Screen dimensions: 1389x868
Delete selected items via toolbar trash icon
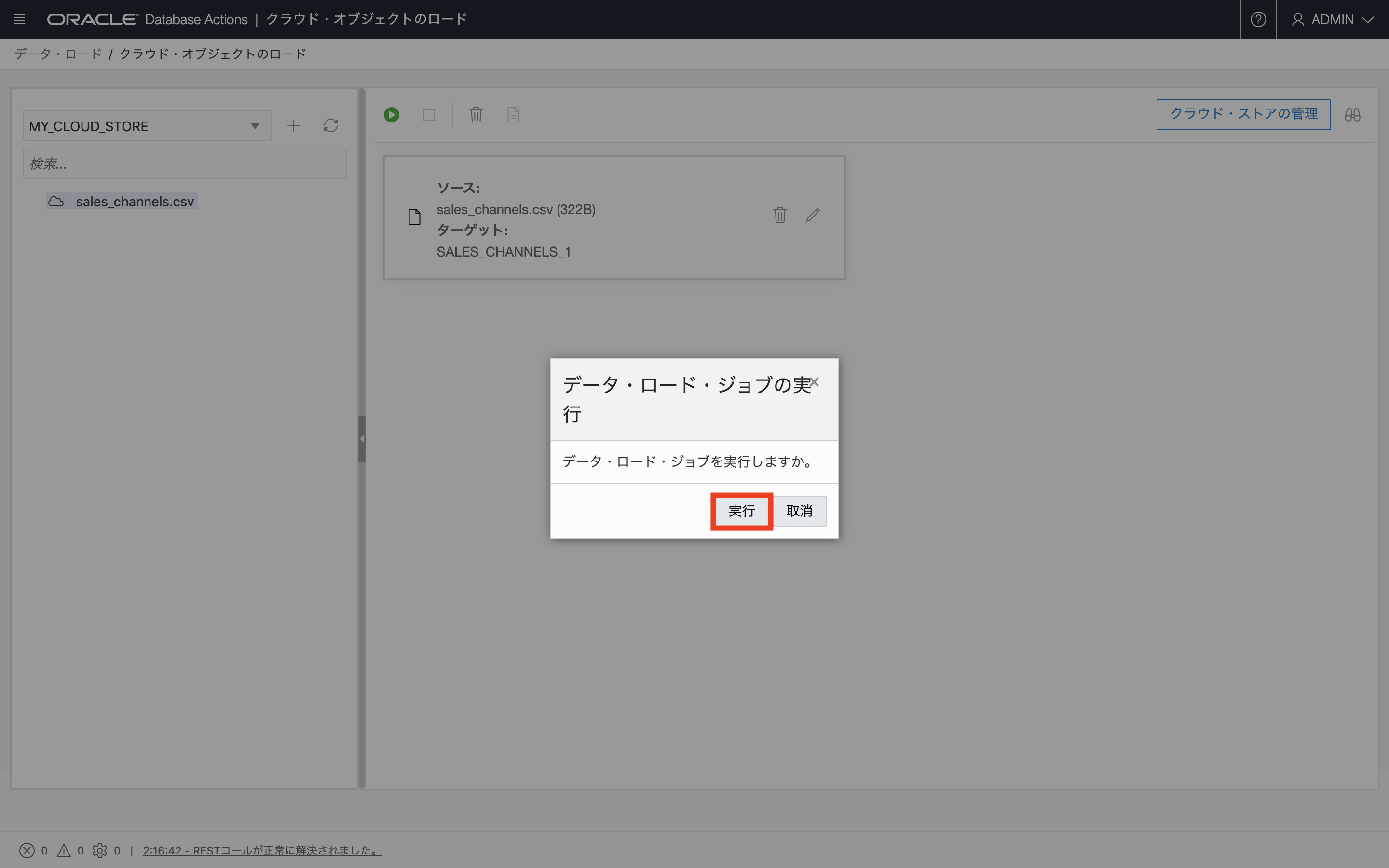click(x=475, y=114)
